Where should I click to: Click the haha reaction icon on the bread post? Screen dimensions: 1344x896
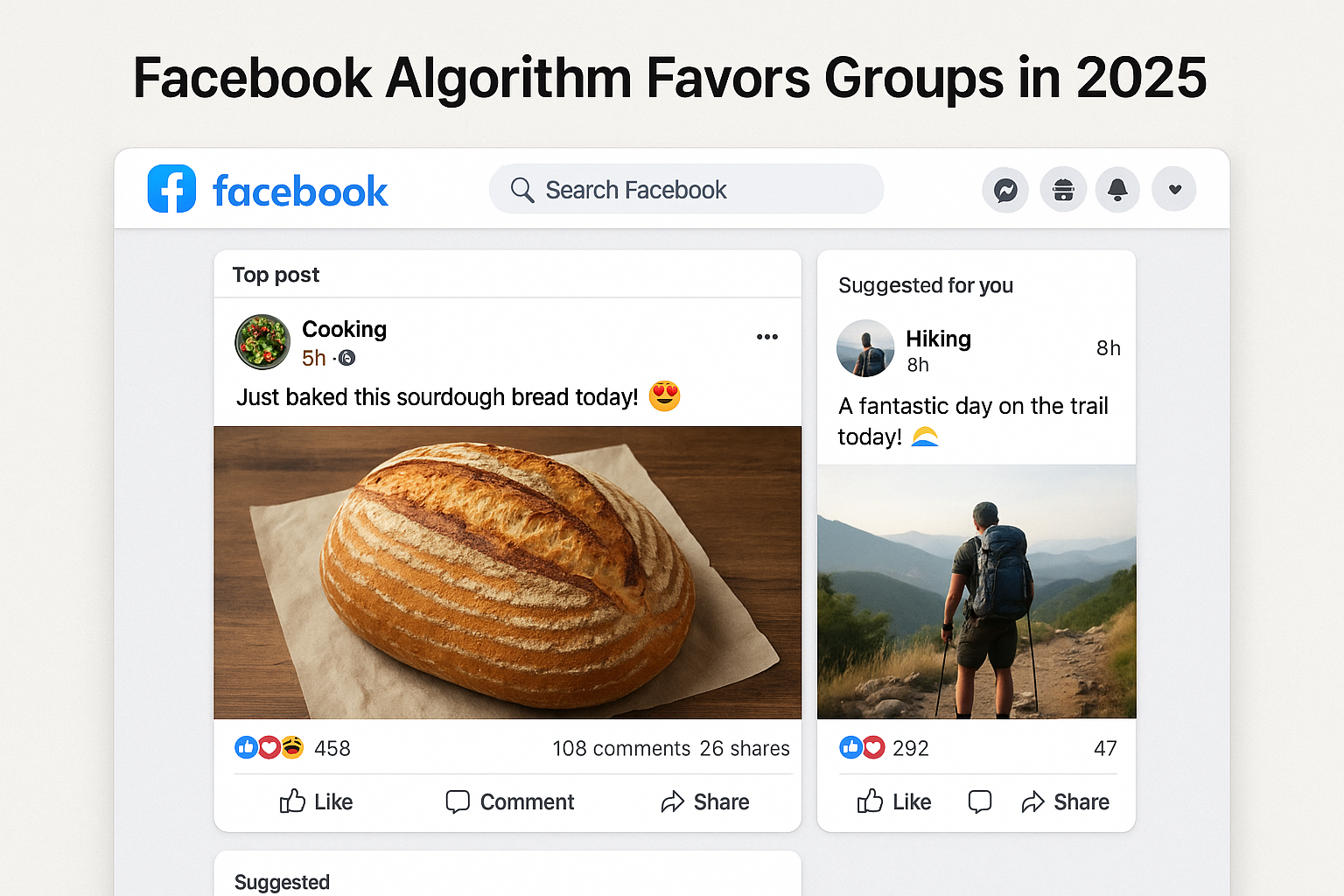(x=291, y=747)
